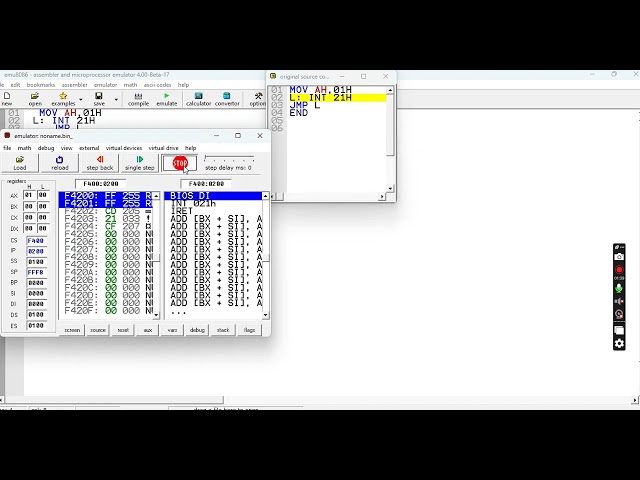640x480 pixels.
Task: Open the emulator menu in main window
Action: 105,85
